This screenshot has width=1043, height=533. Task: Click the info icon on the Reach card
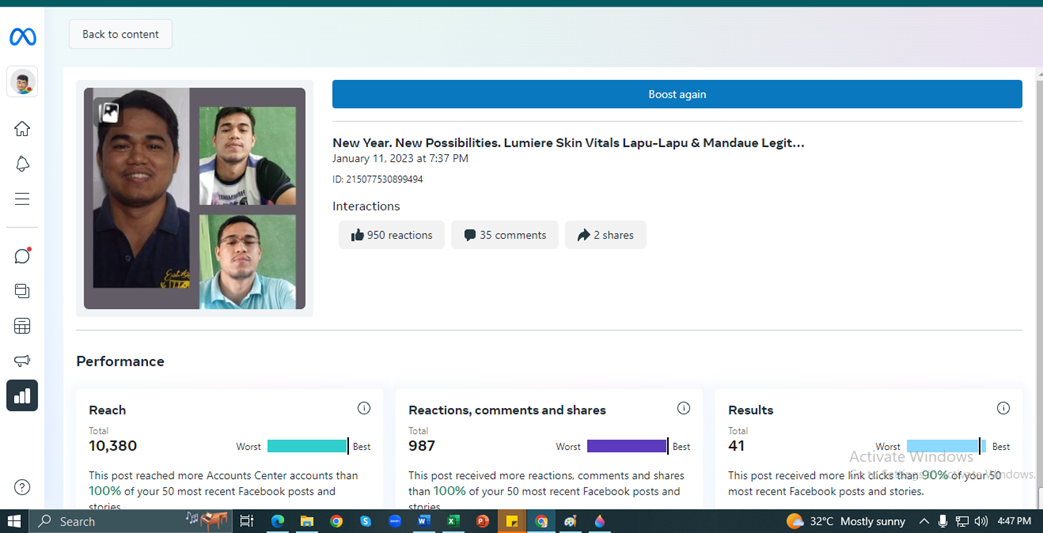364,408
